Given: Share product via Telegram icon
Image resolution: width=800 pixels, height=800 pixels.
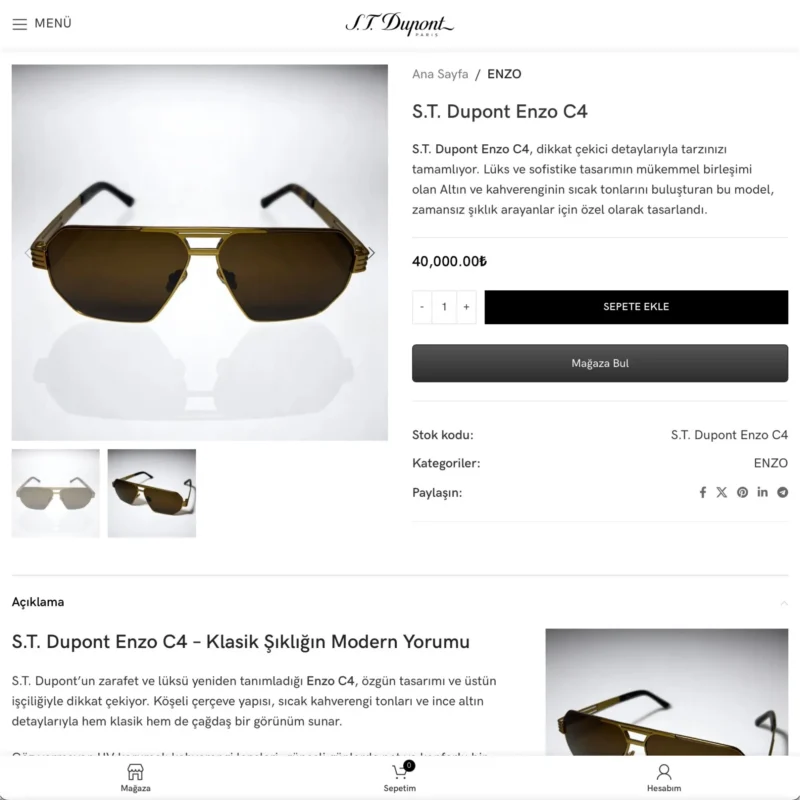Looking at the screenshot, I should point(782,492).
